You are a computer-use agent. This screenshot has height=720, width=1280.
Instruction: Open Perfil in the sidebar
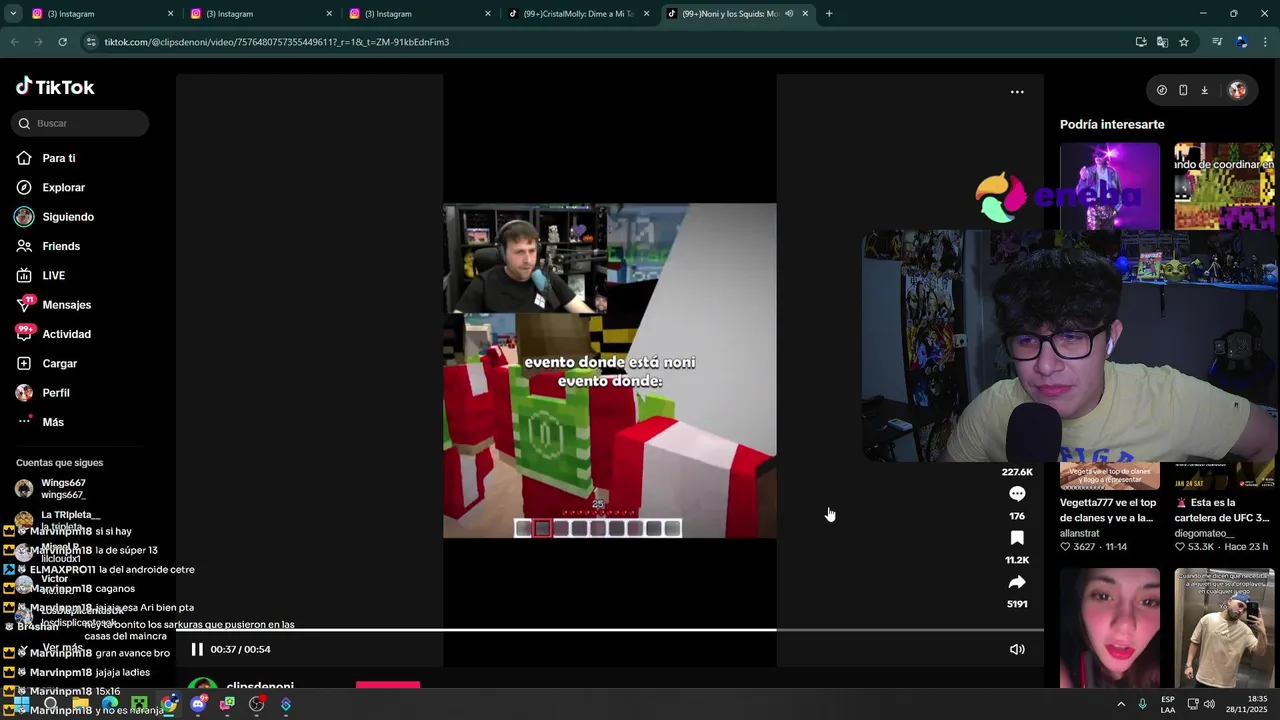[55, 393]
